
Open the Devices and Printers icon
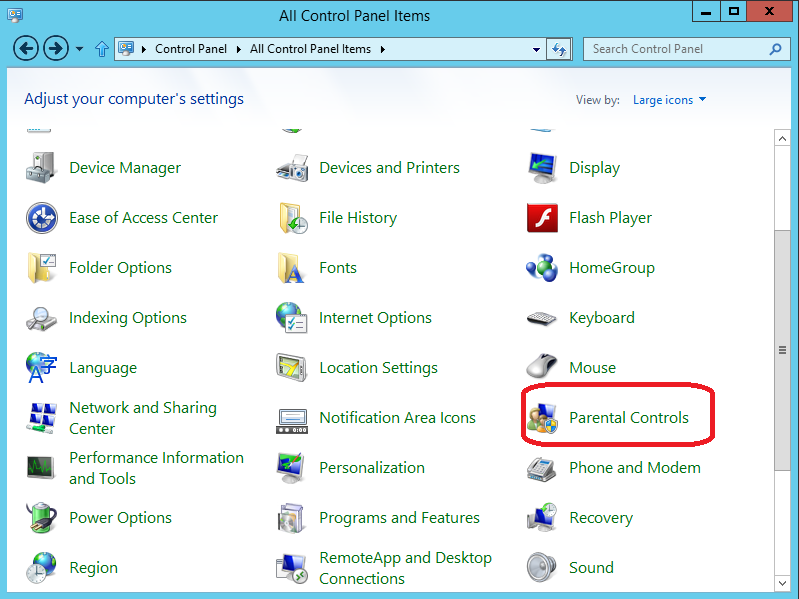point(291,168)
